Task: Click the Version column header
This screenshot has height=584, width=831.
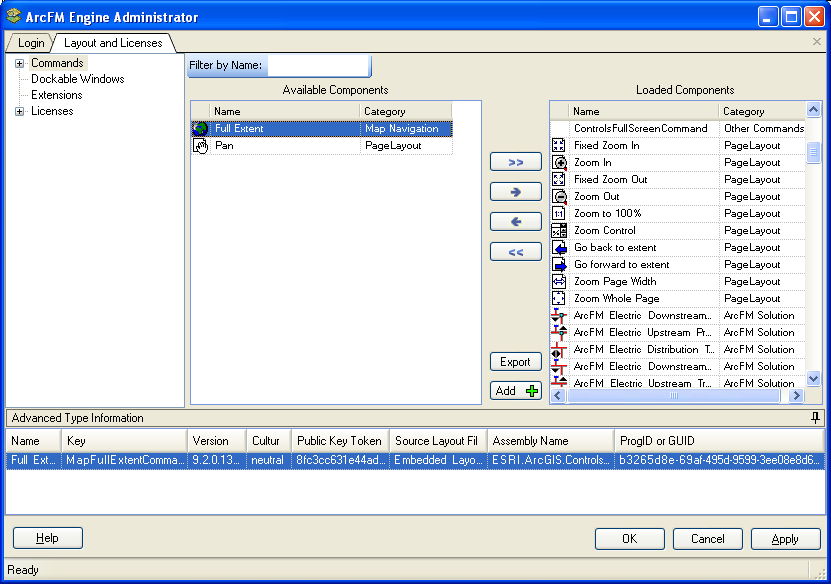Action: coord(216,441)
